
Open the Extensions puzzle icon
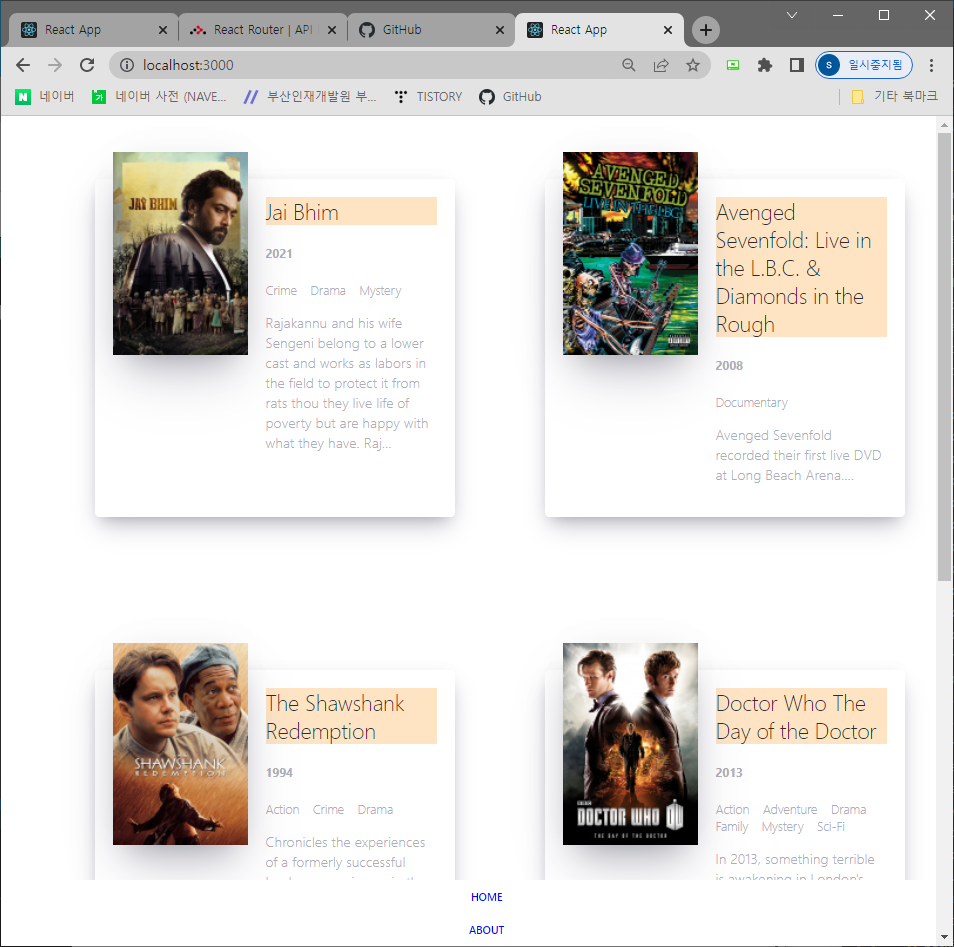(x=765, y=65)
